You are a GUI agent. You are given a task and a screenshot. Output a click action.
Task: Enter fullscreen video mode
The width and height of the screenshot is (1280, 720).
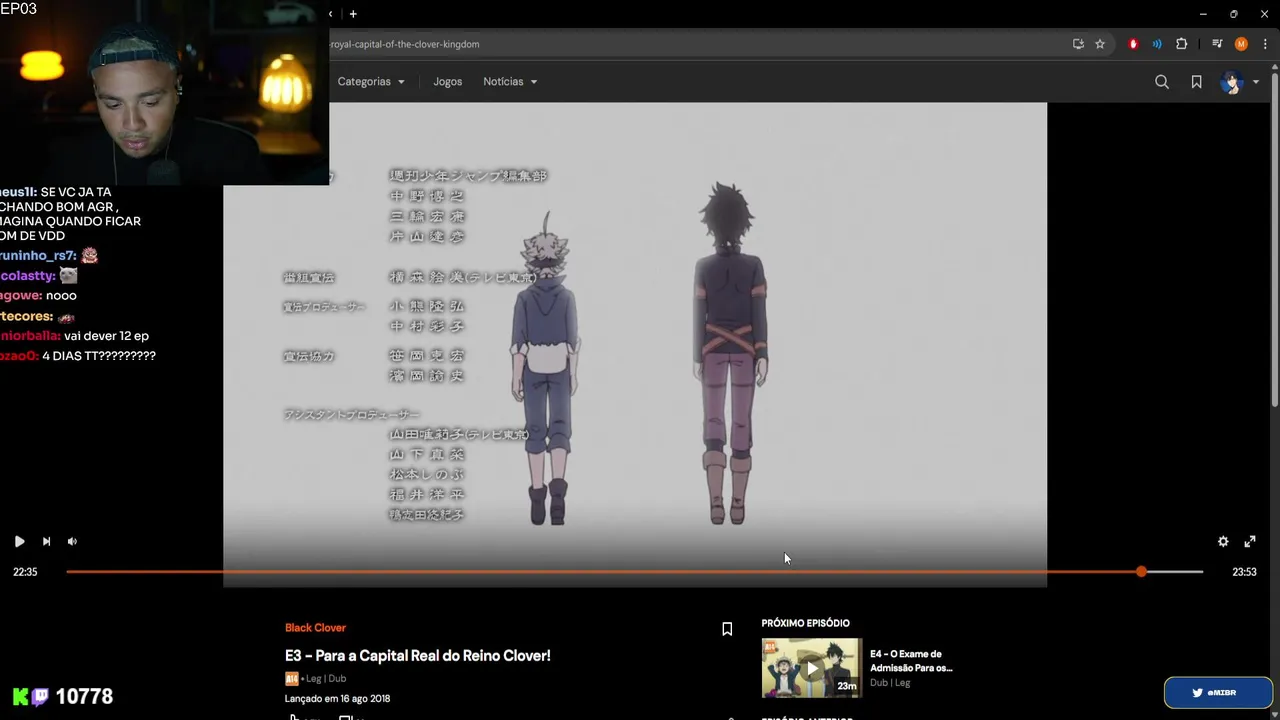(1250, 541)
